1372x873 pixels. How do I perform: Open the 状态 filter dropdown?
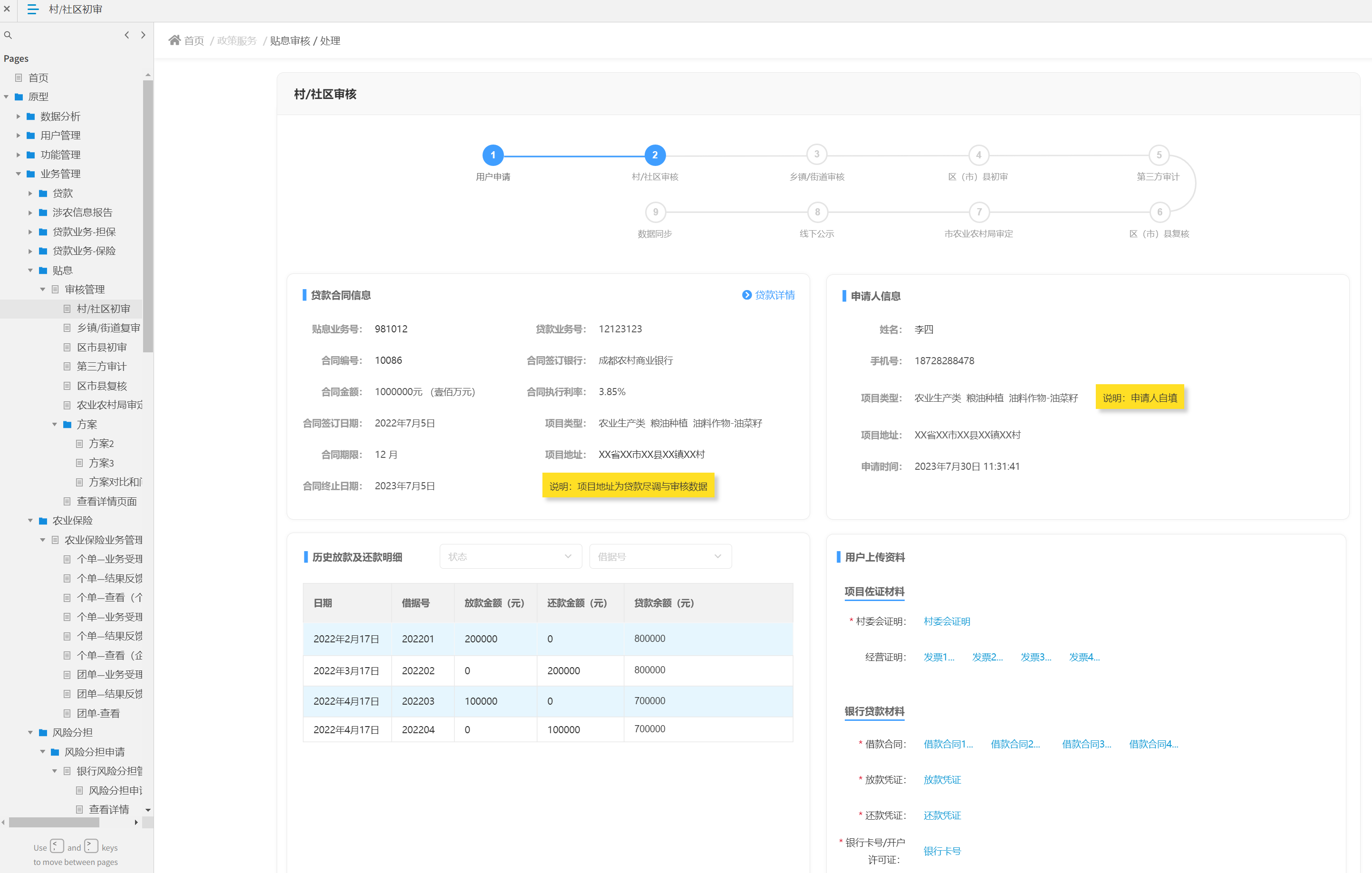[x=511, y=557]
